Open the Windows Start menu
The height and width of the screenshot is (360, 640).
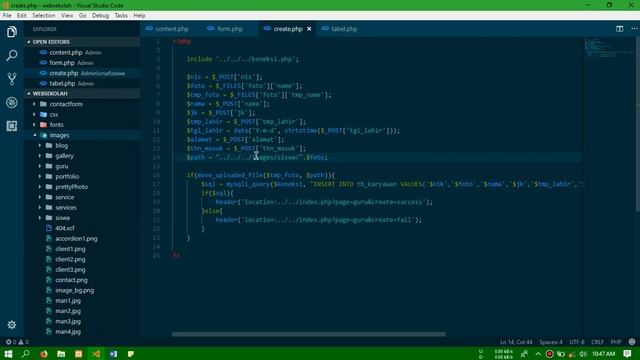coord(8,354)
